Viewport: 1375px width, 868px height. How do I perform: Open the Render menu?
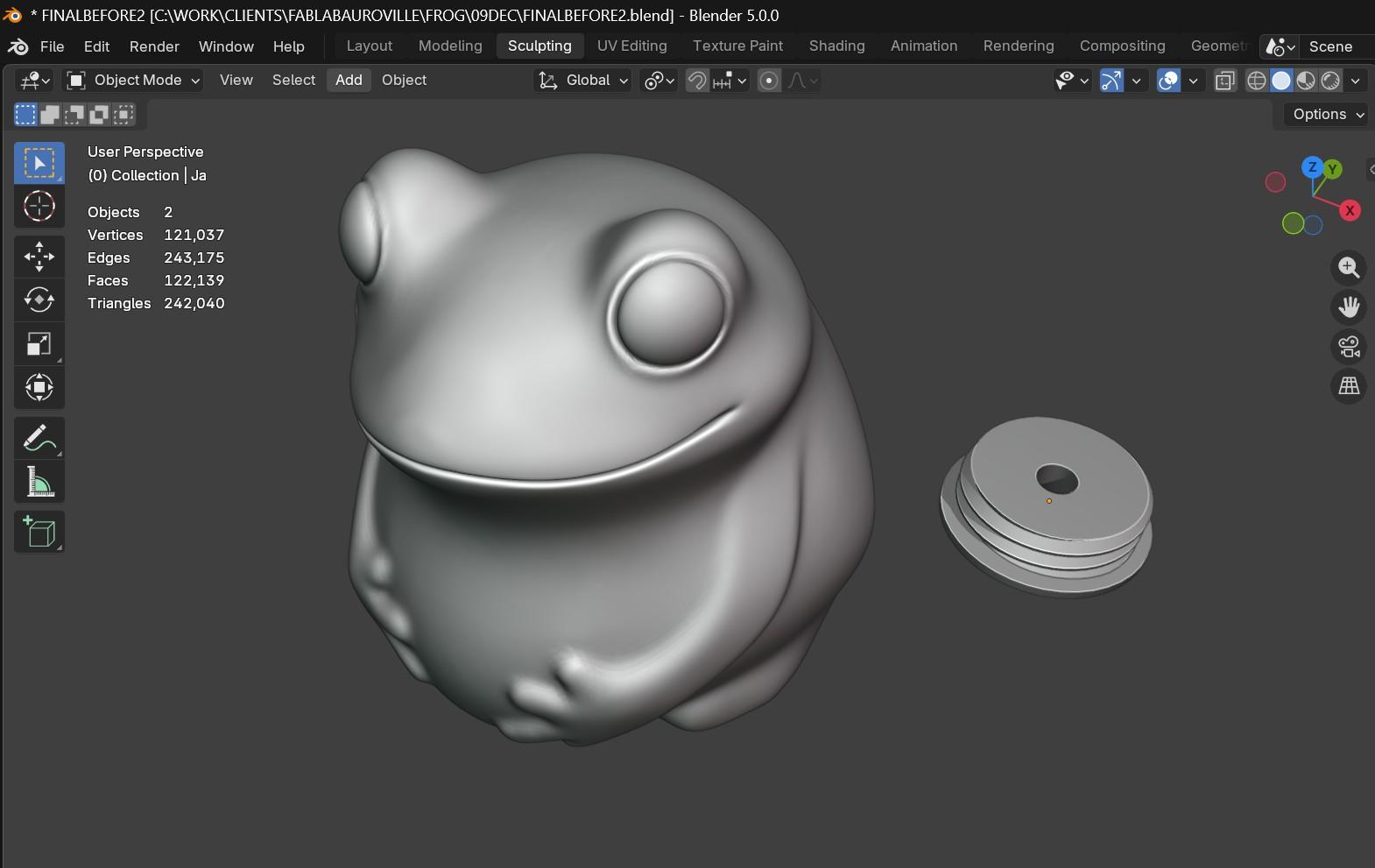click(154, 46)
